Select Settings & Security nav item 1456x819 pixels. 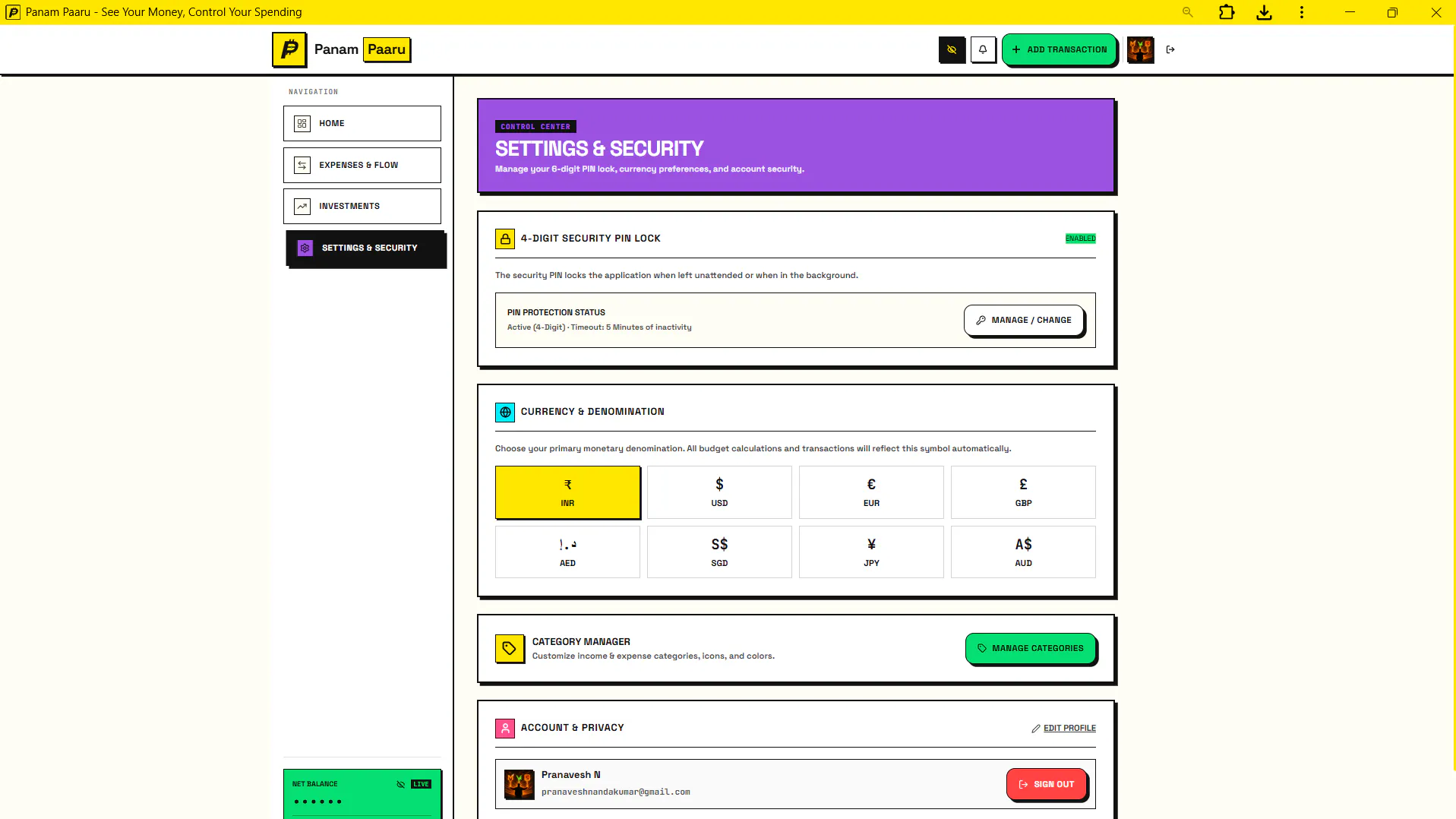tap(365, 248)
